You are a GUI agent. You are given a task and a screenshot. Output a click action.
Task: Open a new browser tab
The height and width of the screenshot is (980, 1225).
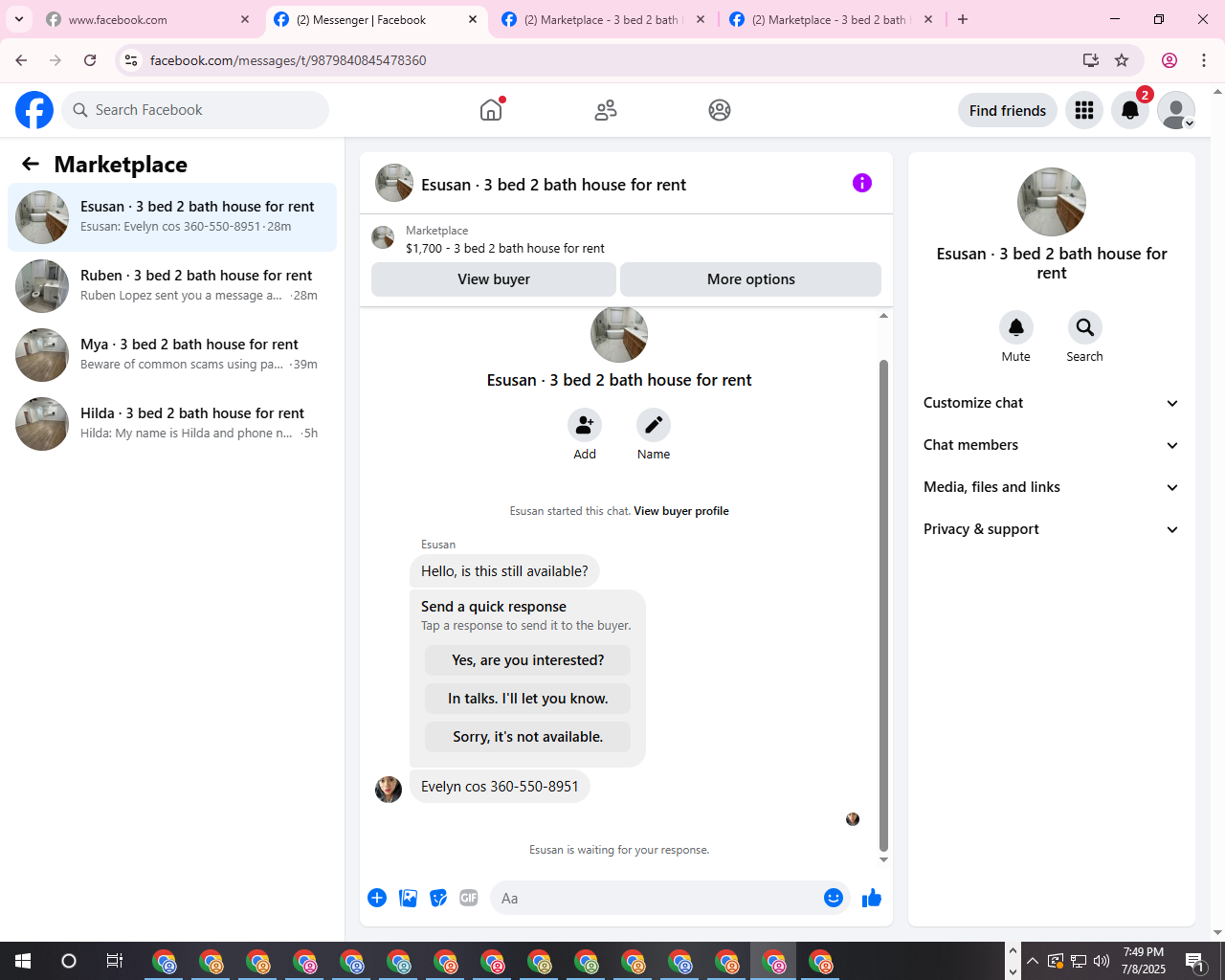(x=963, y=19)
